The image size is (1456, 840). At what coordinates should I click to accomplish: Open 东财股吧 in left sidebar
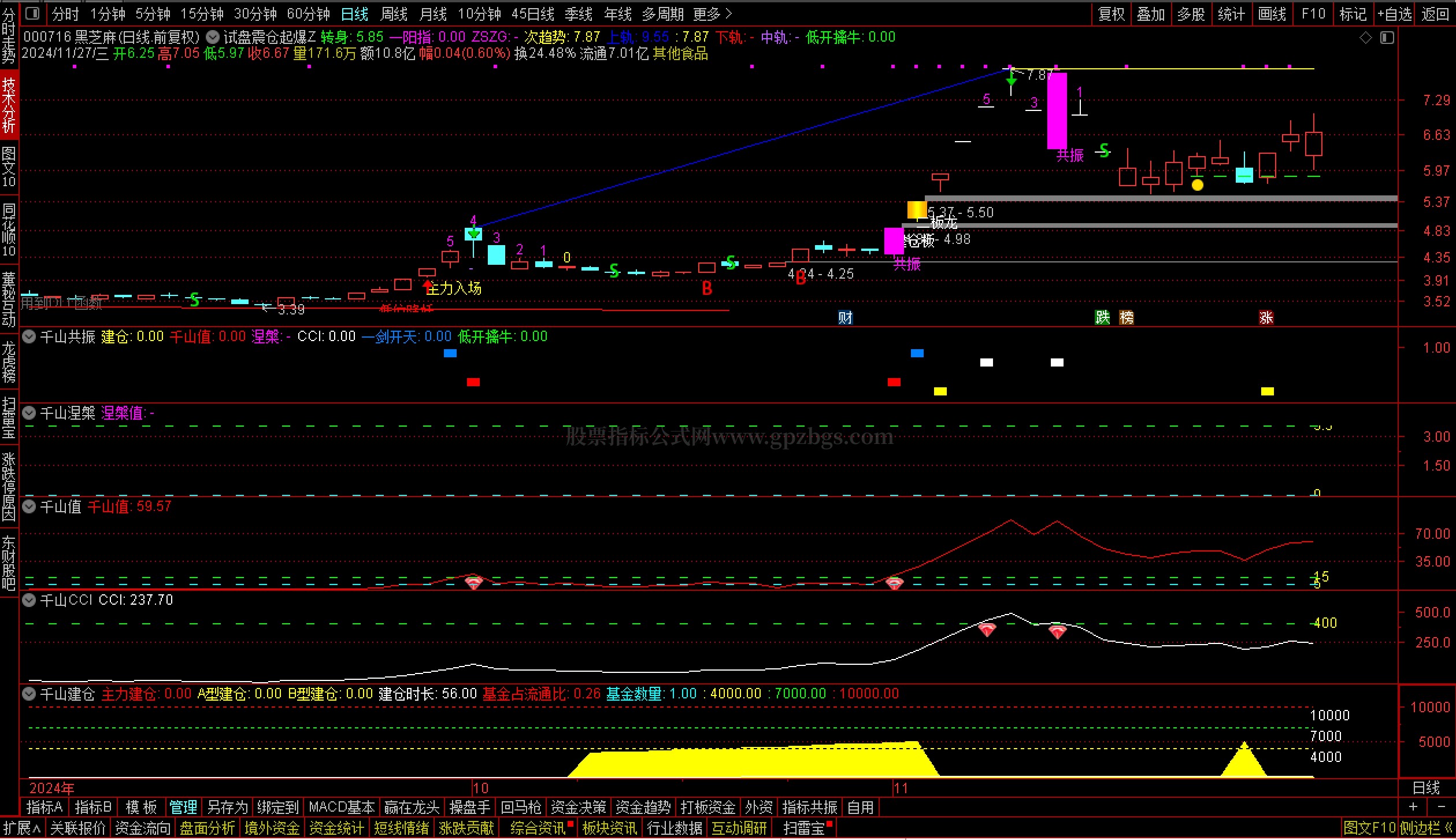(x=9, y=563)
